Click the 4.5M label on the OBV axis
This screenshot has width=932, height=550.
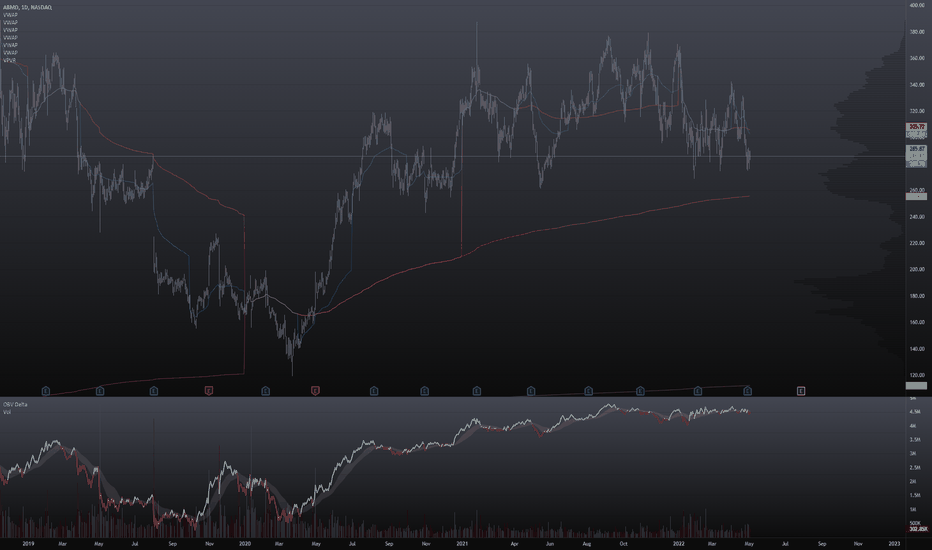(x=915, y=411)
